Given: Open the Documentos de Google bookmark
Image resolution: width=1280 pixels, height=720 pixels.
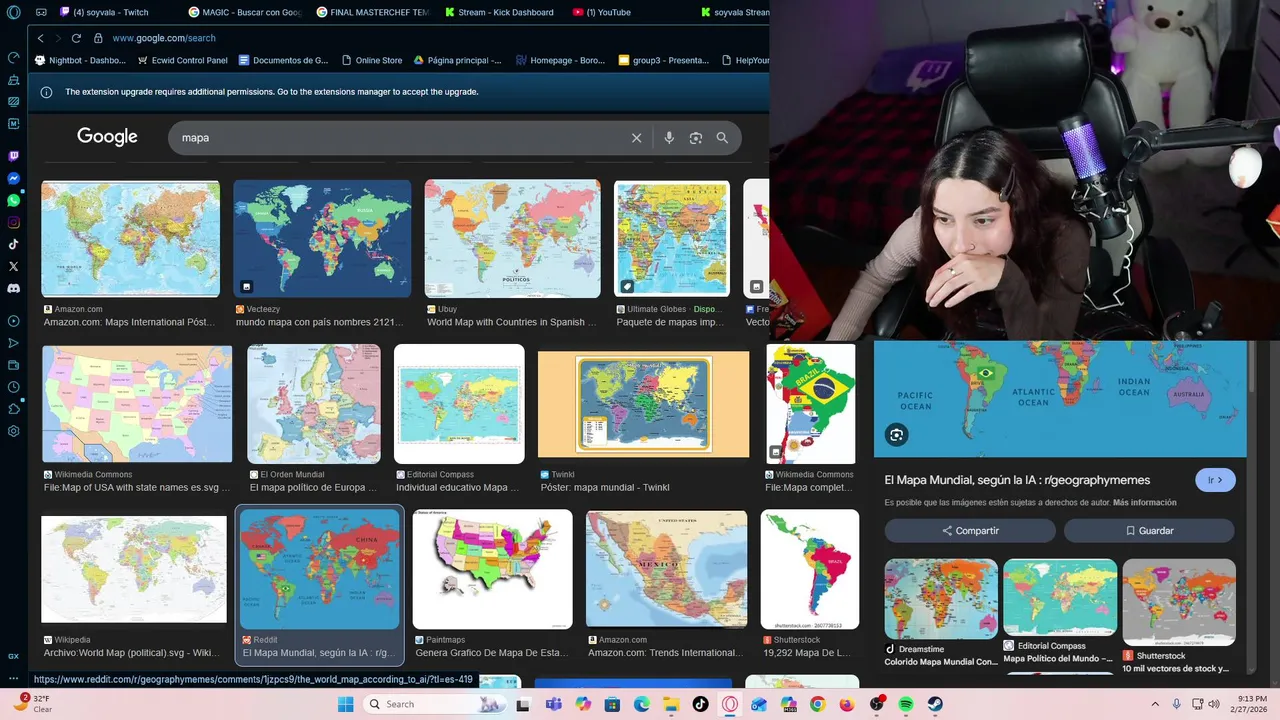Looking at the screenshot, I should 283,60.
